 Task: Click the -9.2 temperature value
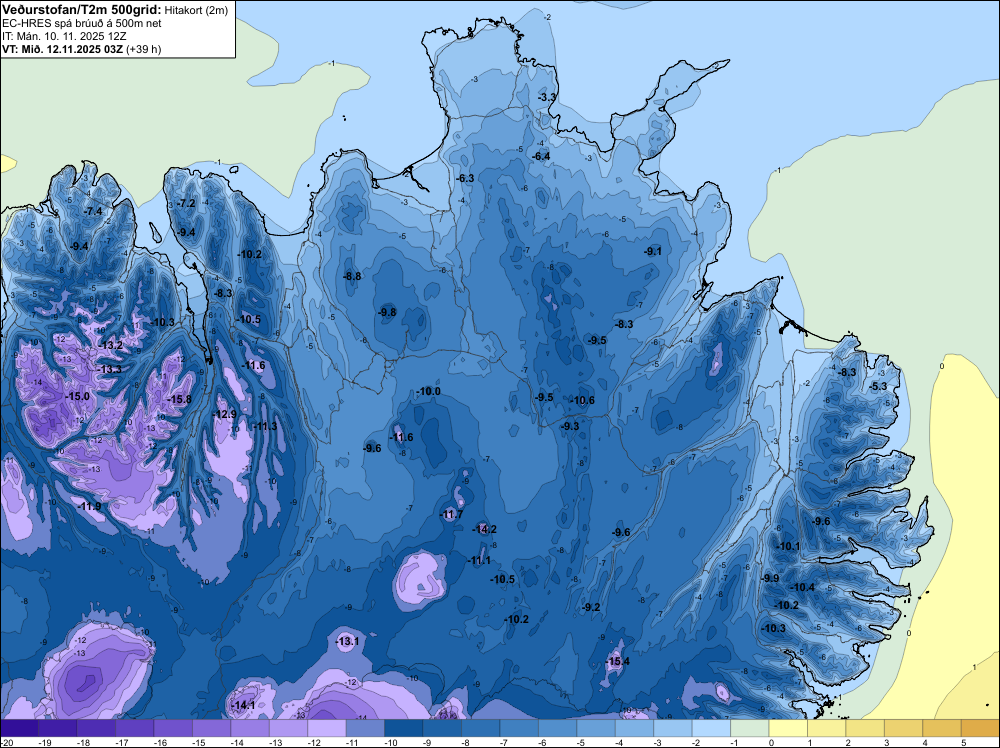tap(591, 607)
